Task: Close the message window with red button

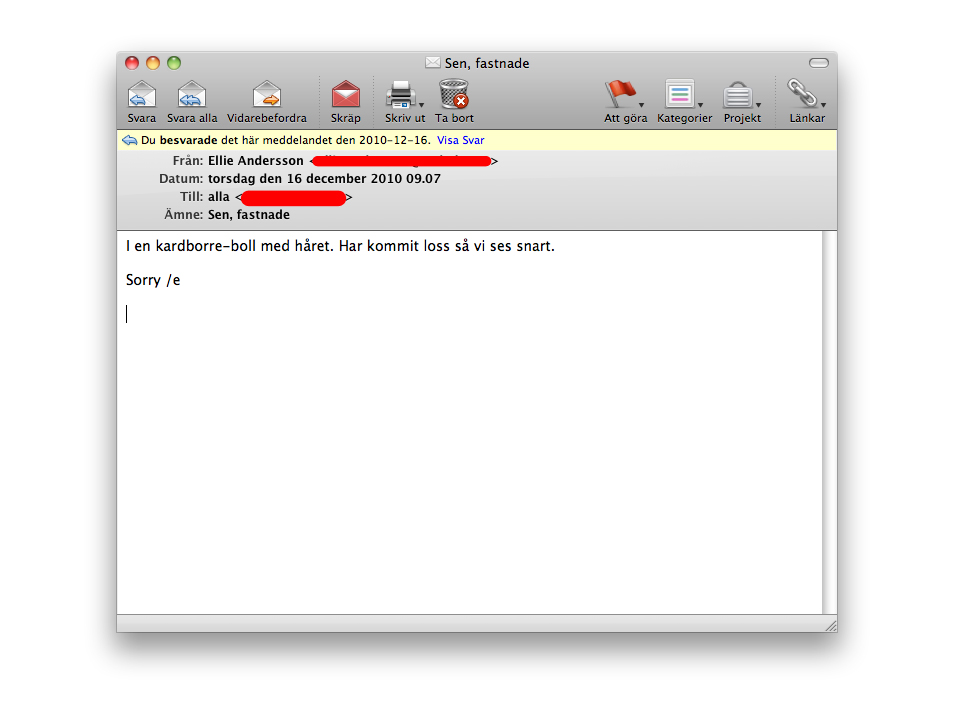Action: click(132, 63)
